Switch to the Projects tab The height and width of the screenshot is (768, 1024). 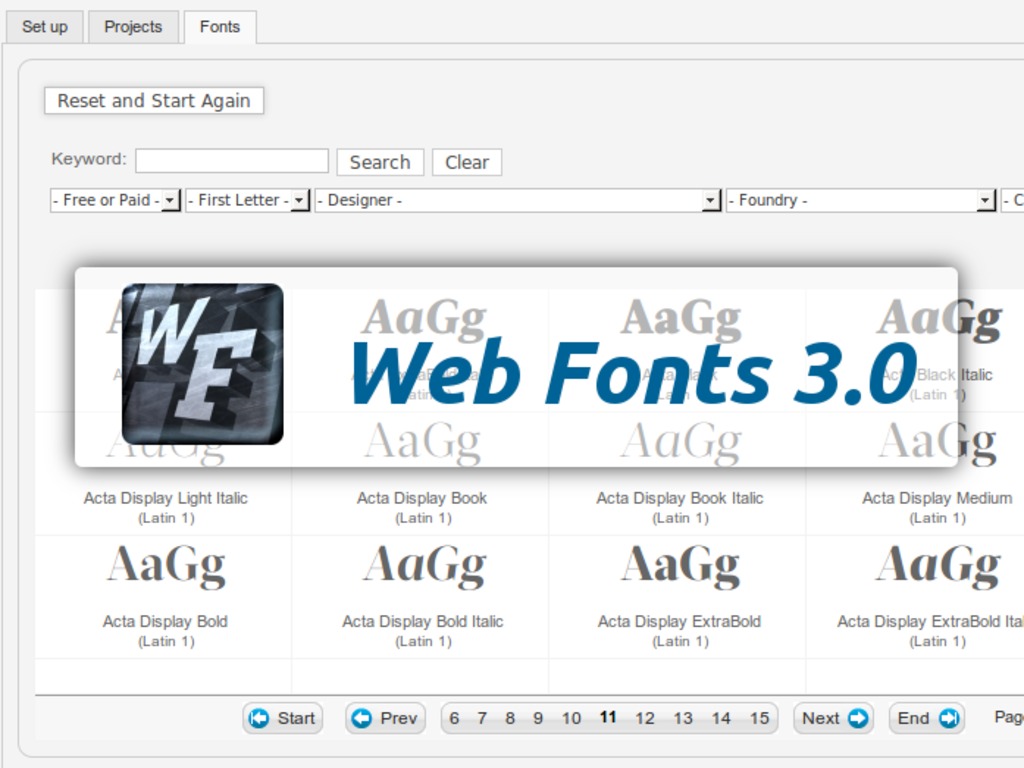click(133, 27)
